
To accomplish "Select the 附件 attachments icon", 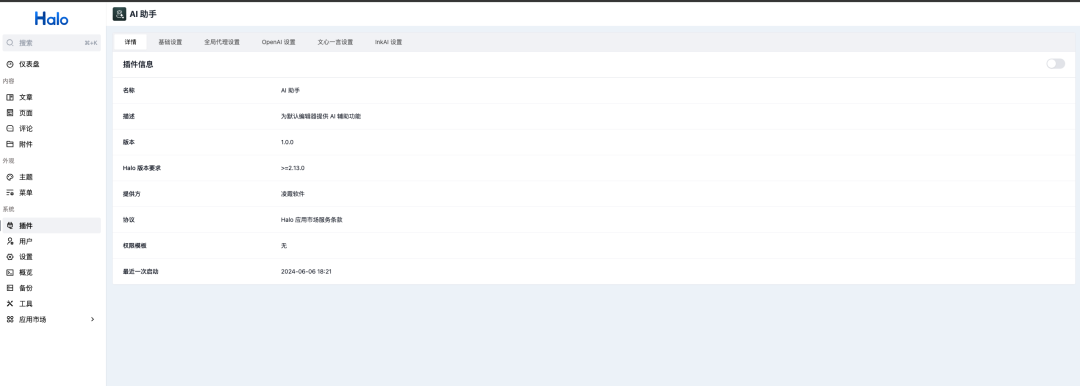I will coord(10,145).
